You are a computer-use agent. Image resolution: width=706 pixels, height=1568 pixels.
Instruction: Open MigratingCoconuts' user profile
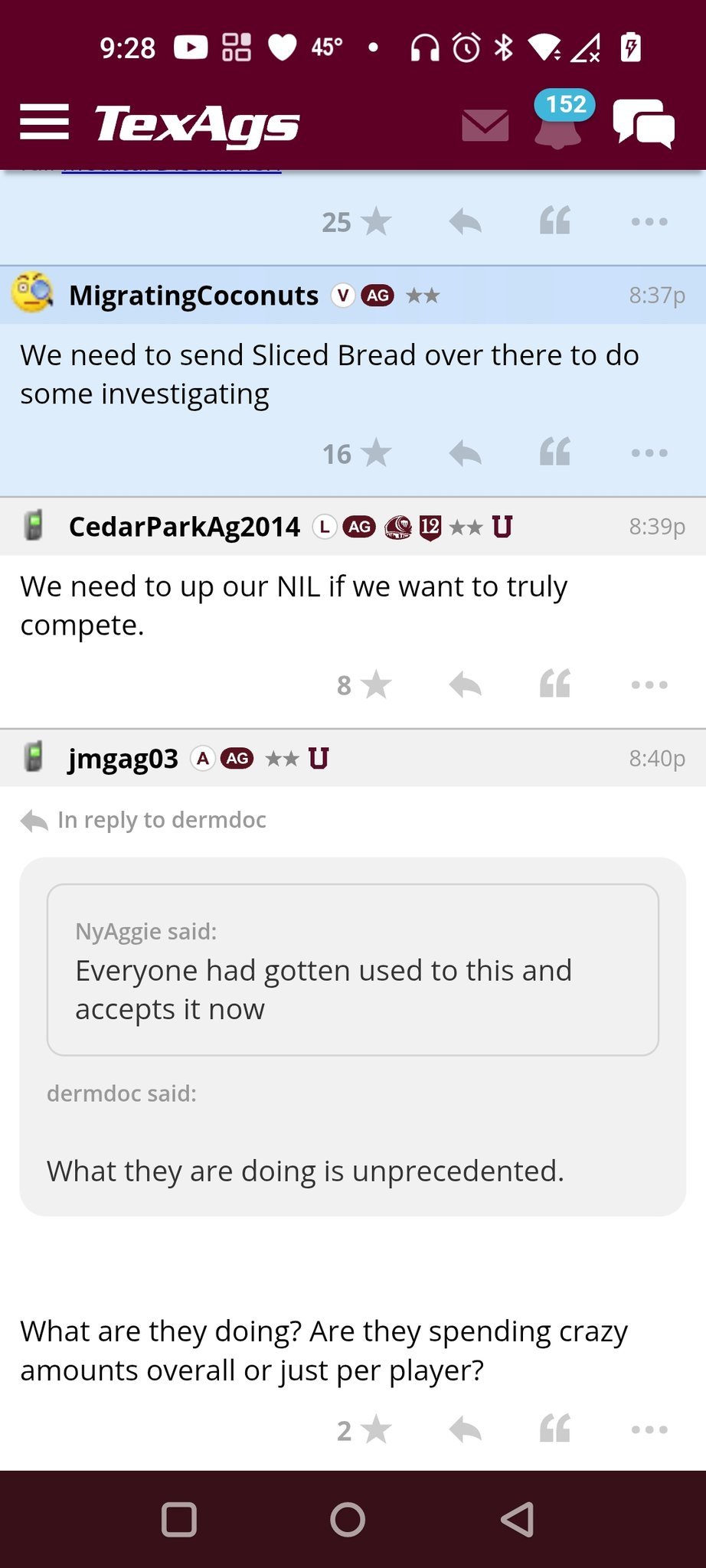193,296
